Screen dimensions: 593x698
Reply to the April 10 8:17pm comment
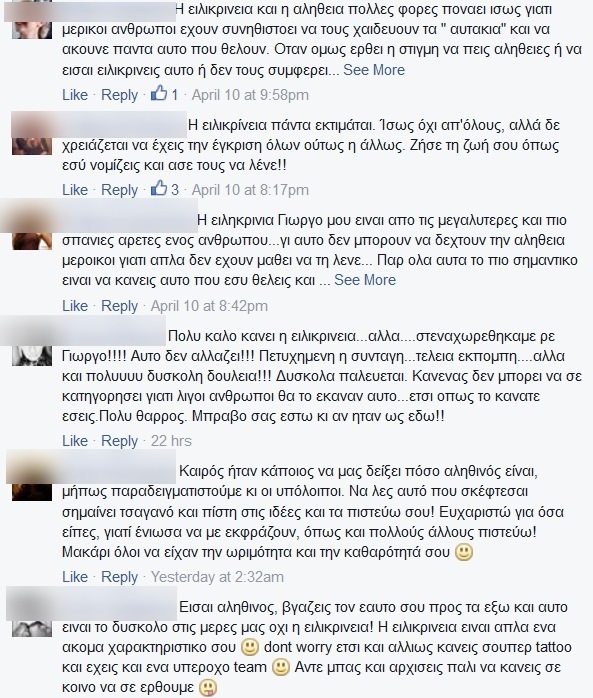[x=119, y=190]
